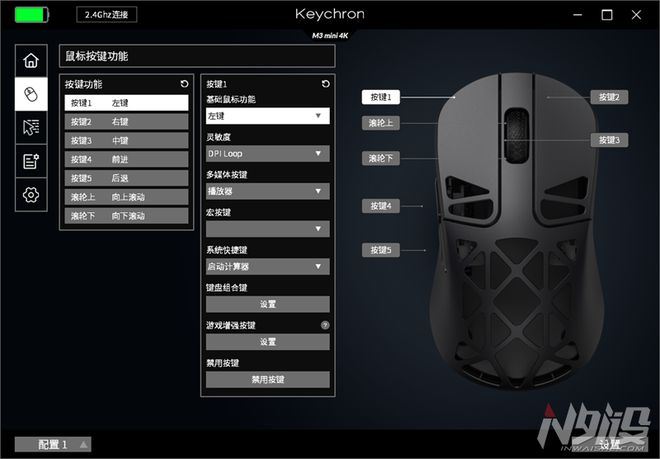
Task: Click the help icon beside 游戏增强按键
Action: (325, 325)
